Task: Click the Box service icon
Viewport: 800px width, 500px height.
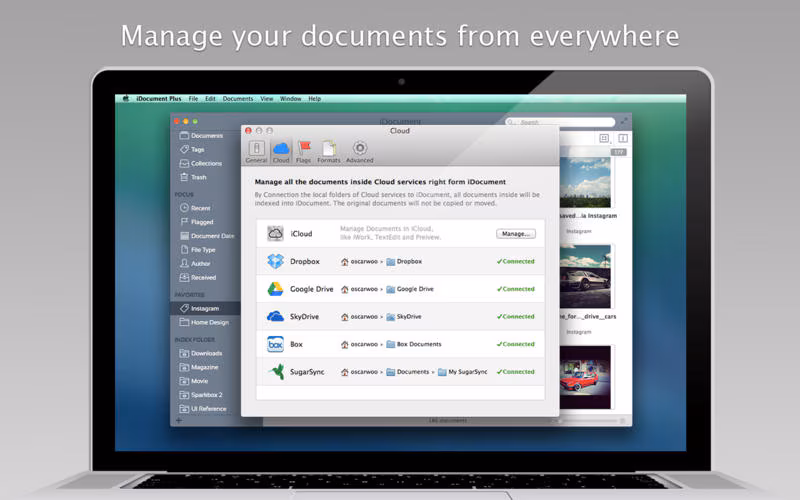Action: pos(276,344)
